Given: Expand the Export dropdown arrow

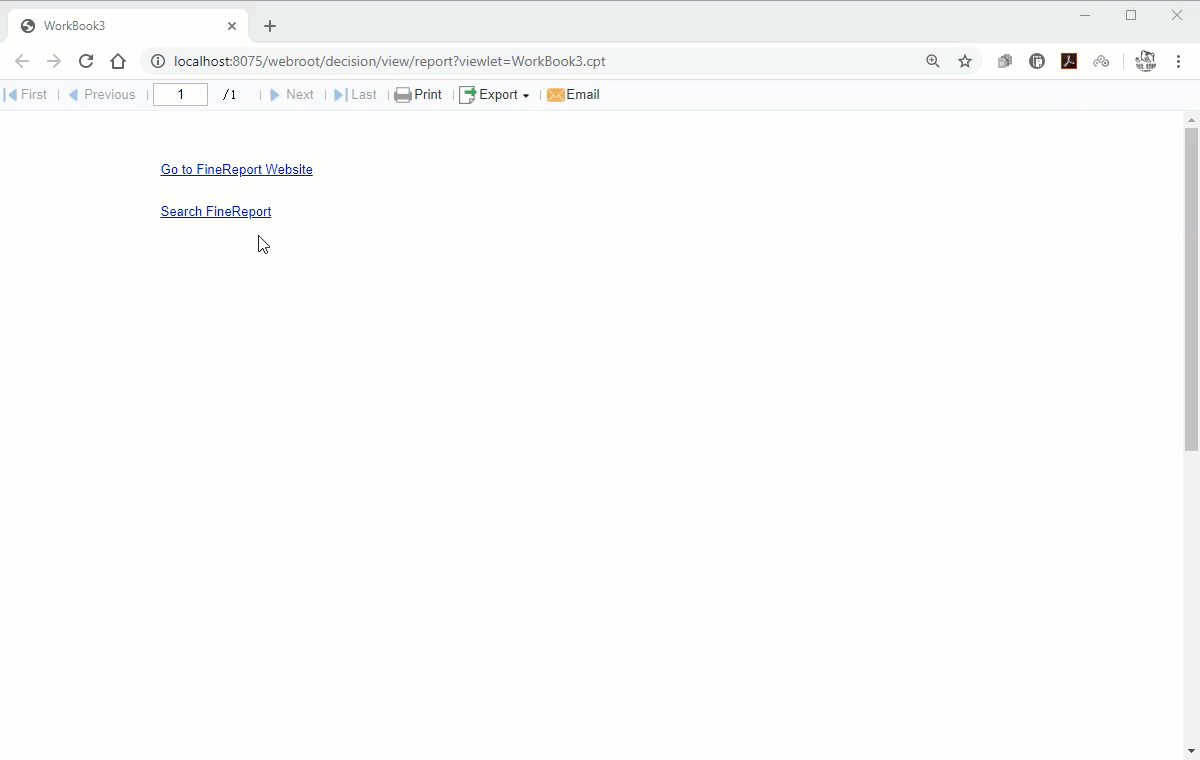Looking at the screenshot, I should click(x=526, y=95).
